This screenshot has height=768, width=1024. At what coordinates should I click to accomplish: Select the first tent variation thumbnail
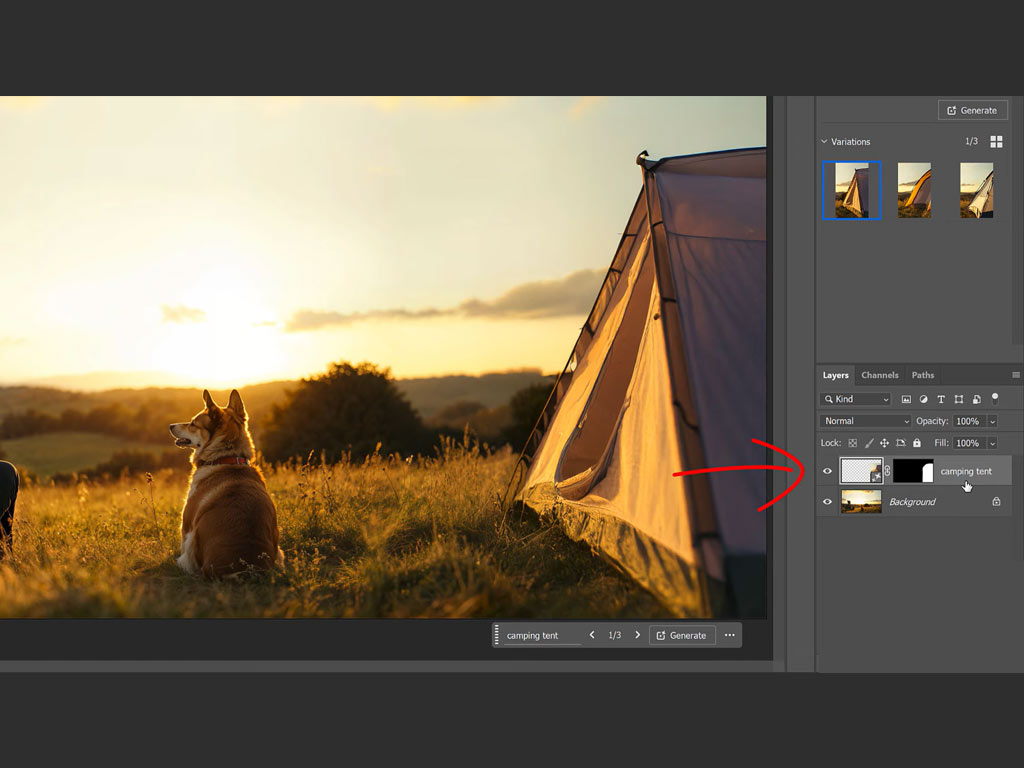(x=852, y=190)
